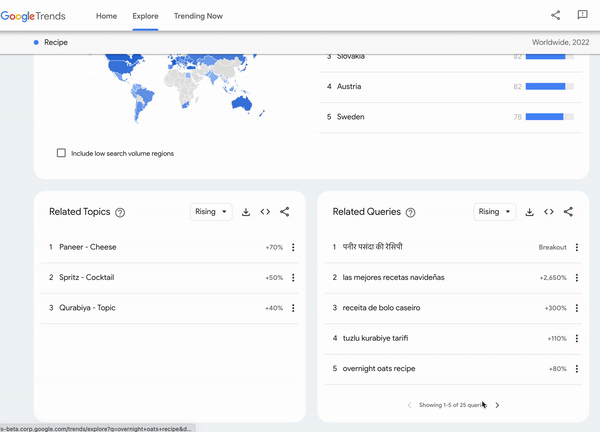Open embed code for Related Topics

click(265, 212)
